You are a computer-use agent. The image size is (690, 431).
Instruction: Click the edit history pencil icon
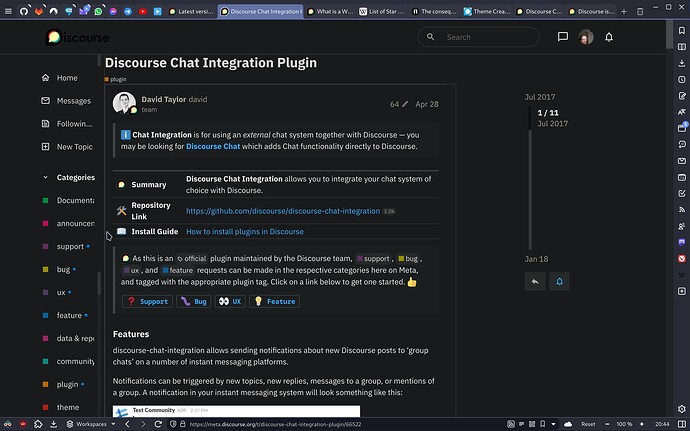(x=405, y=104)
